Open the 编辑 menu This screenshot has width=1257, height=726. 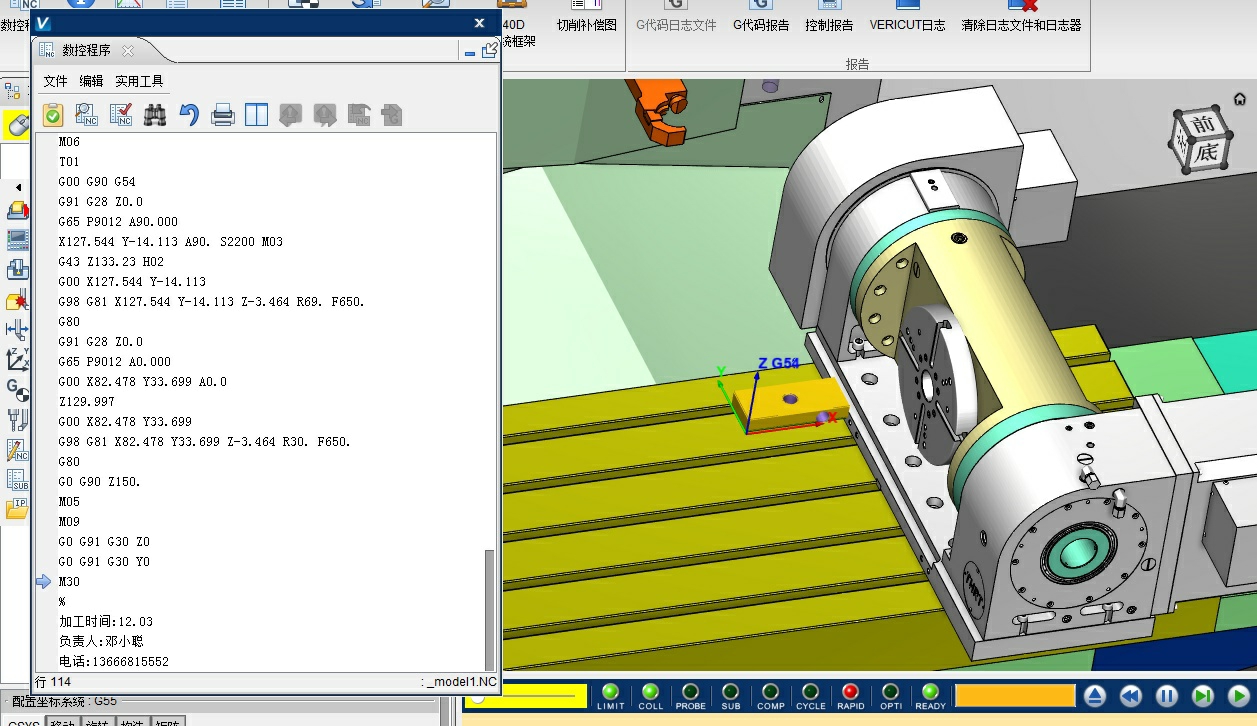91,81
